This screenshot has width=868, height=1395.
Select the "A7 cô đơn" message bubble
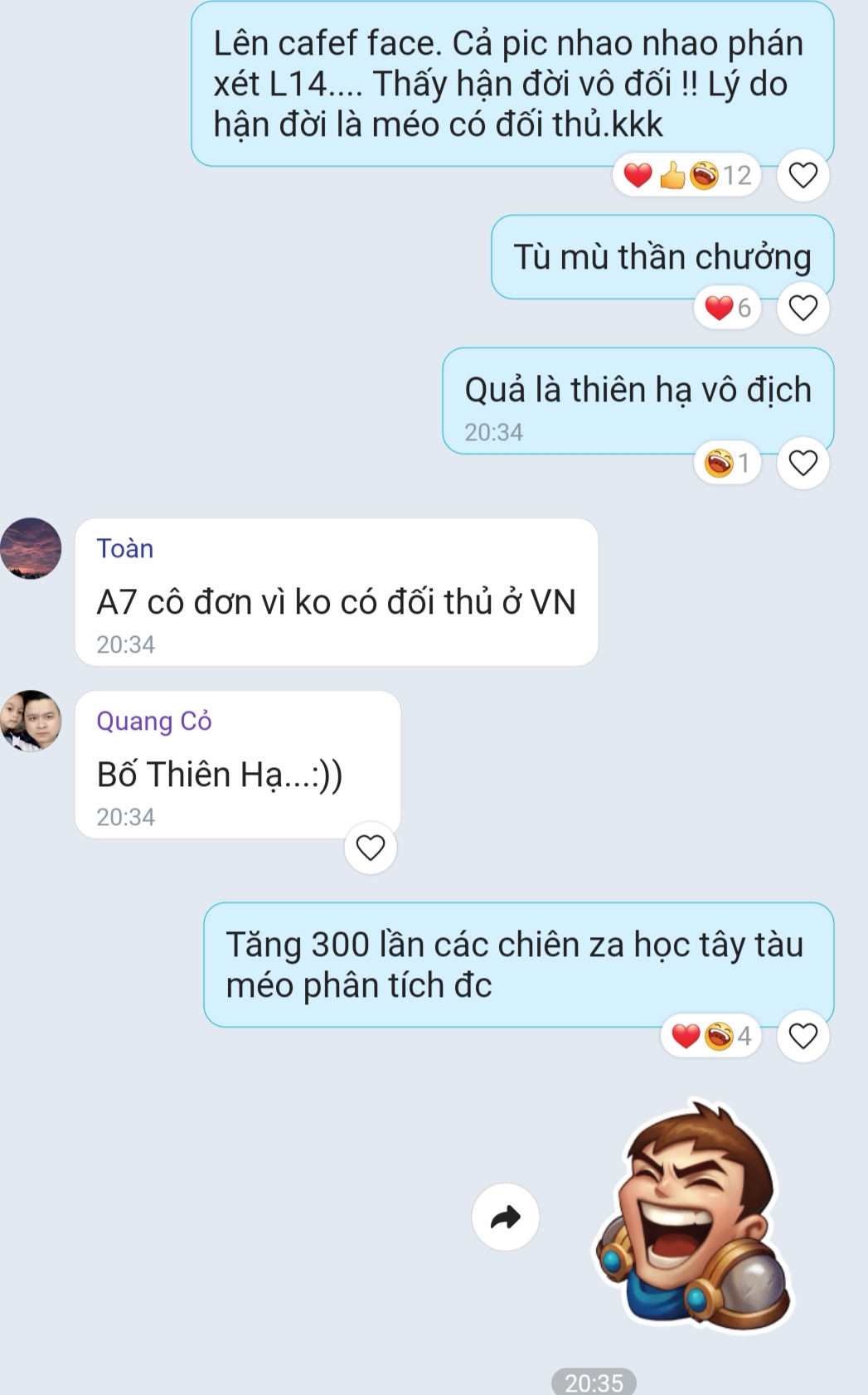click(337, 592)
